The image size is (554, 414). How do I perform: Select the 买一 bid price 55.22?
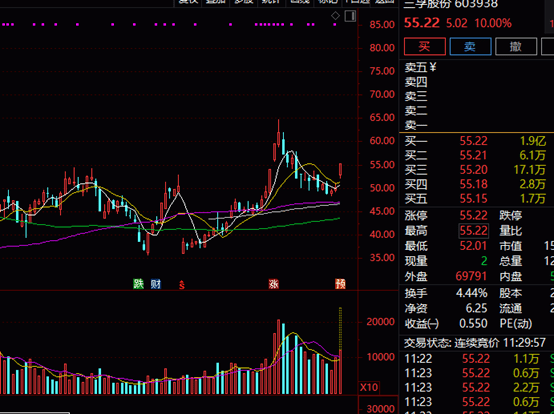473,141
